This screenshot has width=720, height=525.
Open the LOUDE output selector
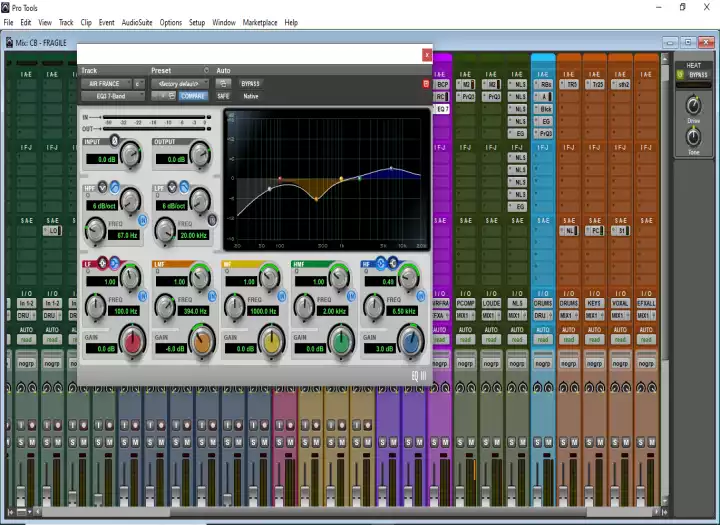pos(491,304)
